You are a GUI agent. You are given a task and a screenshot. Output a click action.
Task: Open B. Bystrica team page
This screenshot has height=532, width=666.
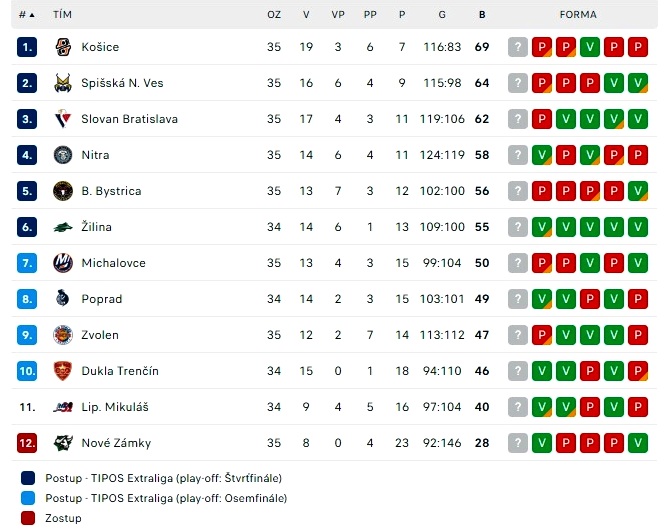pyautogui.click(x=111, y=191)
